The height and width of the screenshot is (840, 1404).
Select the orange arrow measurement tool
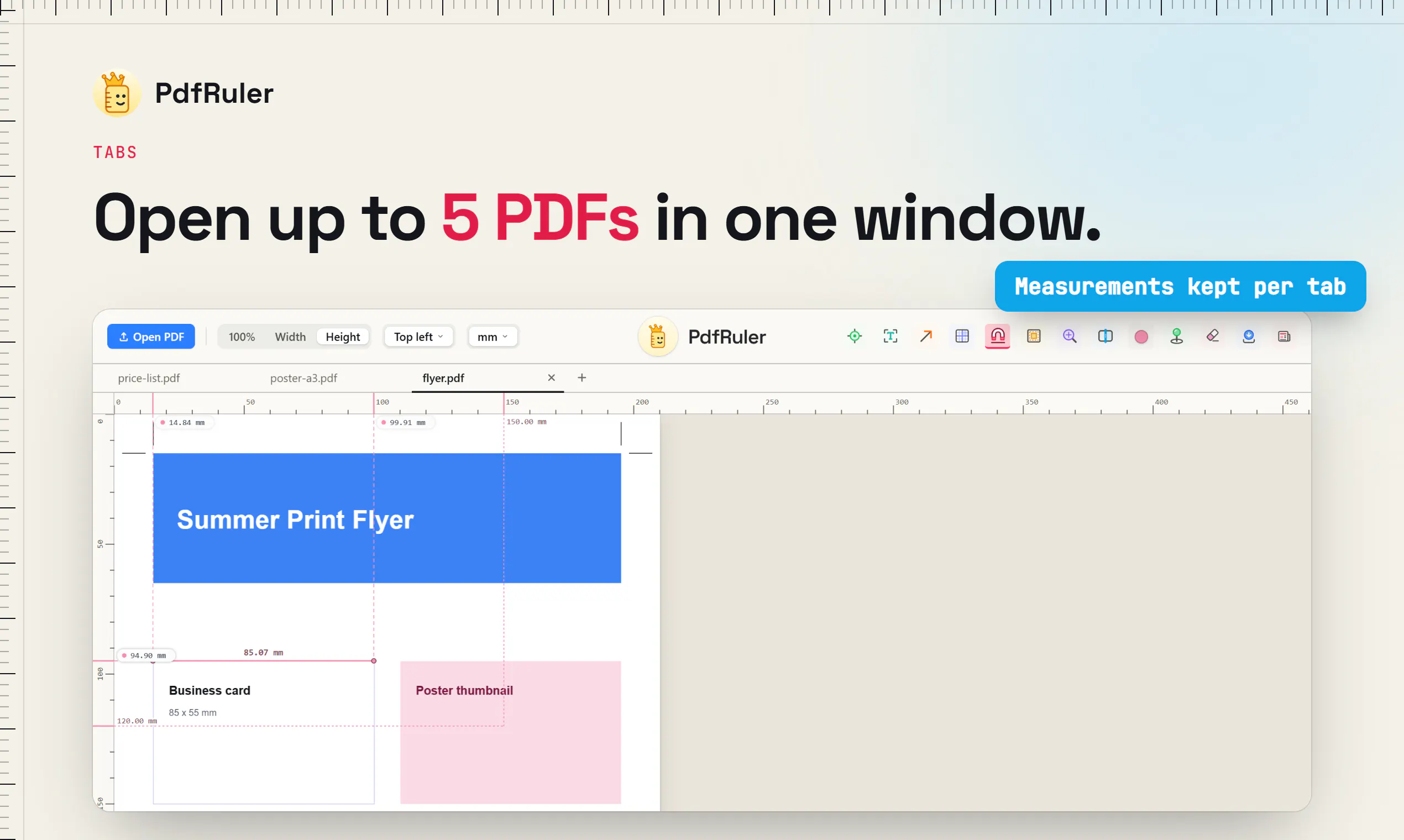coord(926,336)
